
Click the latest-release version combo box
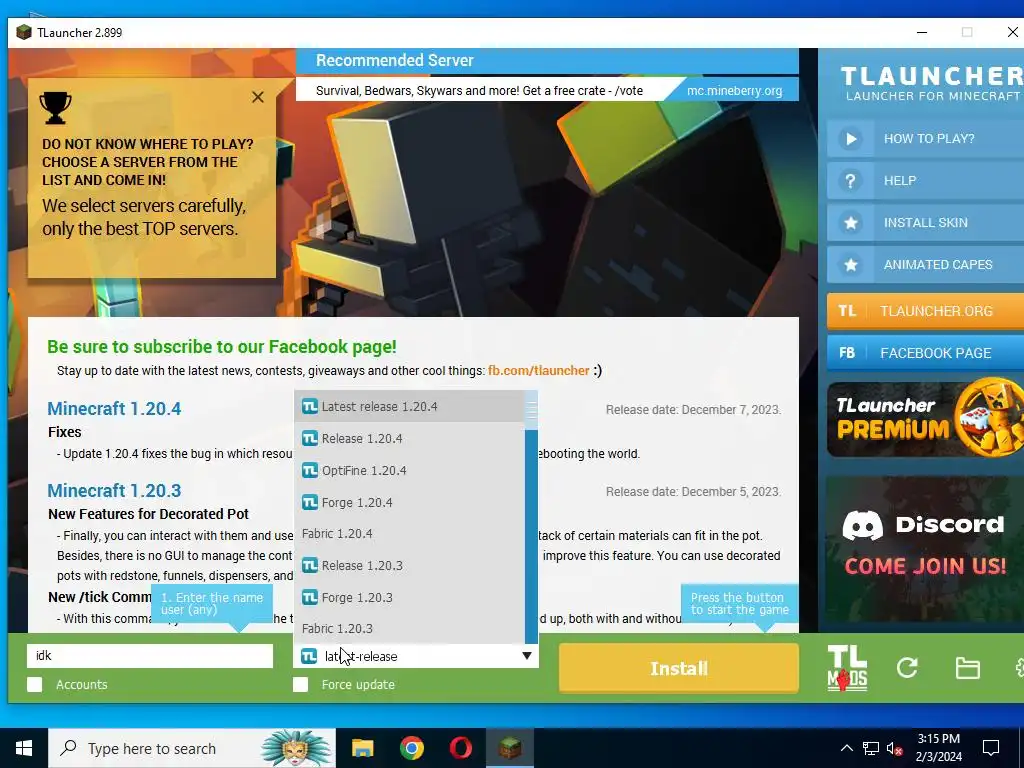tap(416, 656)
